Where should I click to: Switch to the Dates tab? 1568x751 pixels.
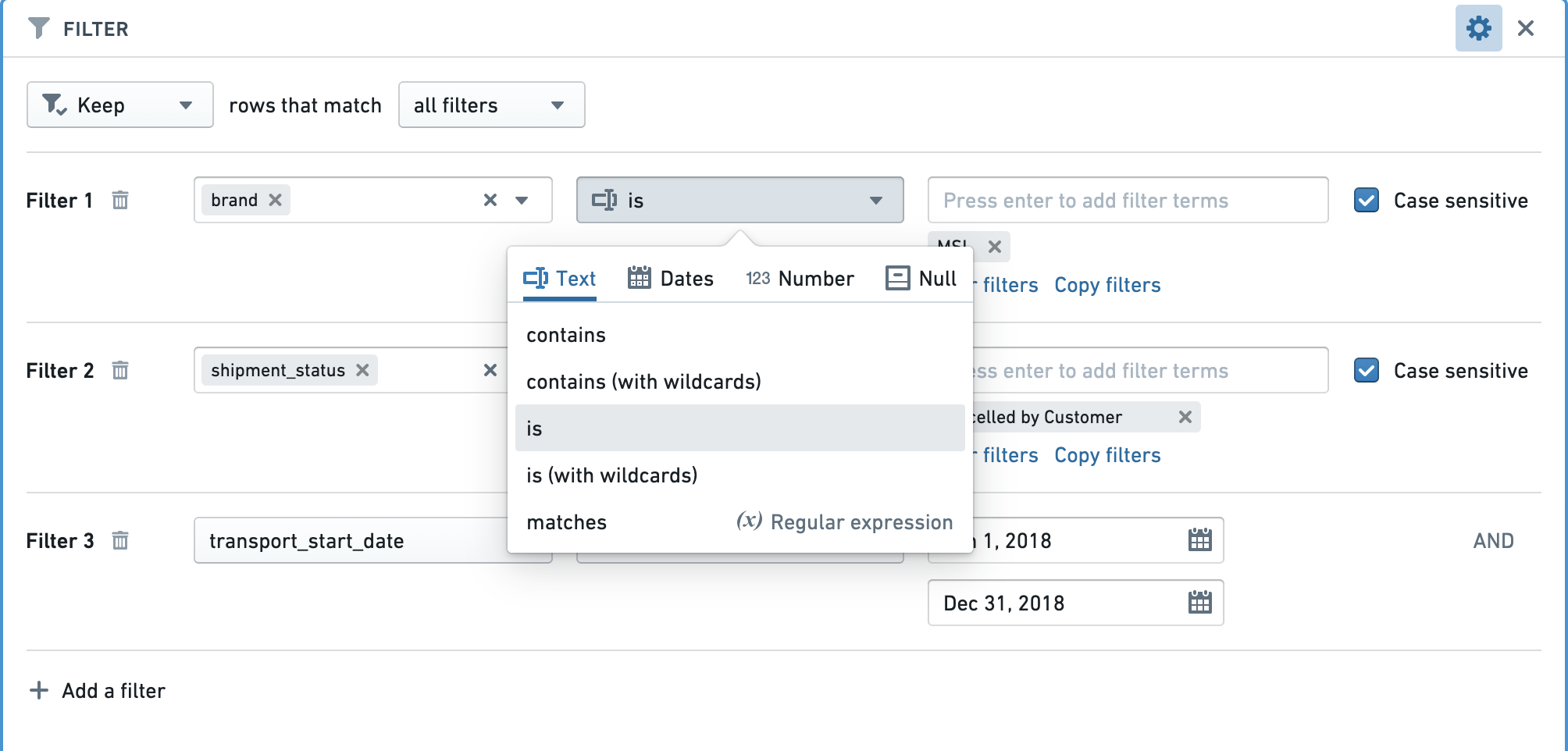[671, 279]
